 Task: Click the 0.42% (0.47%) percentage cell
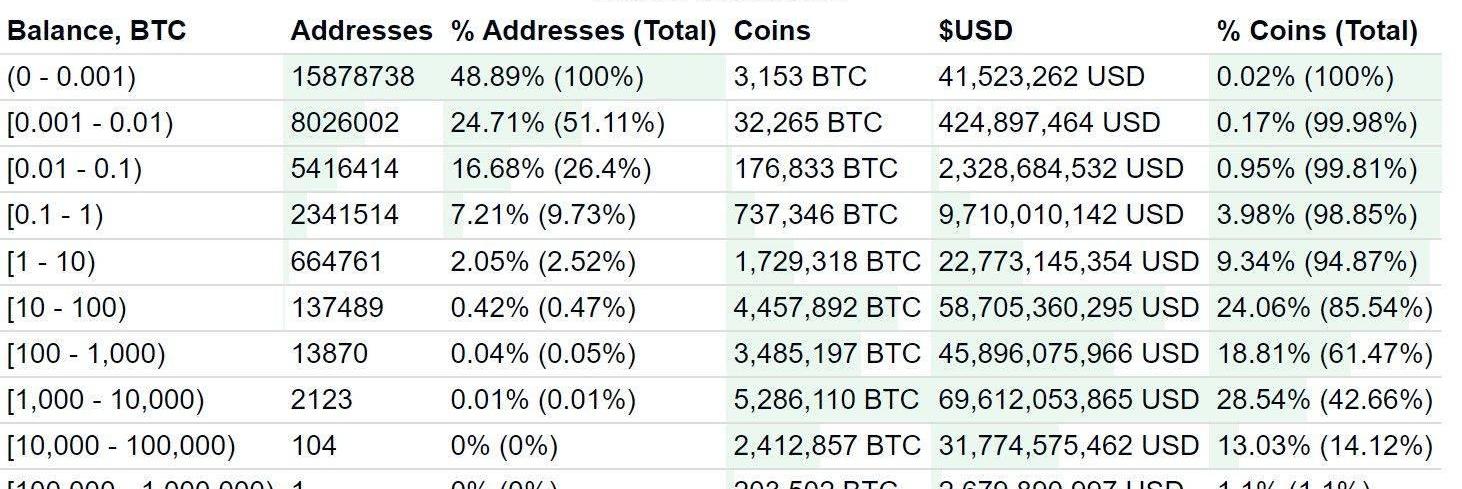(543, 308)
